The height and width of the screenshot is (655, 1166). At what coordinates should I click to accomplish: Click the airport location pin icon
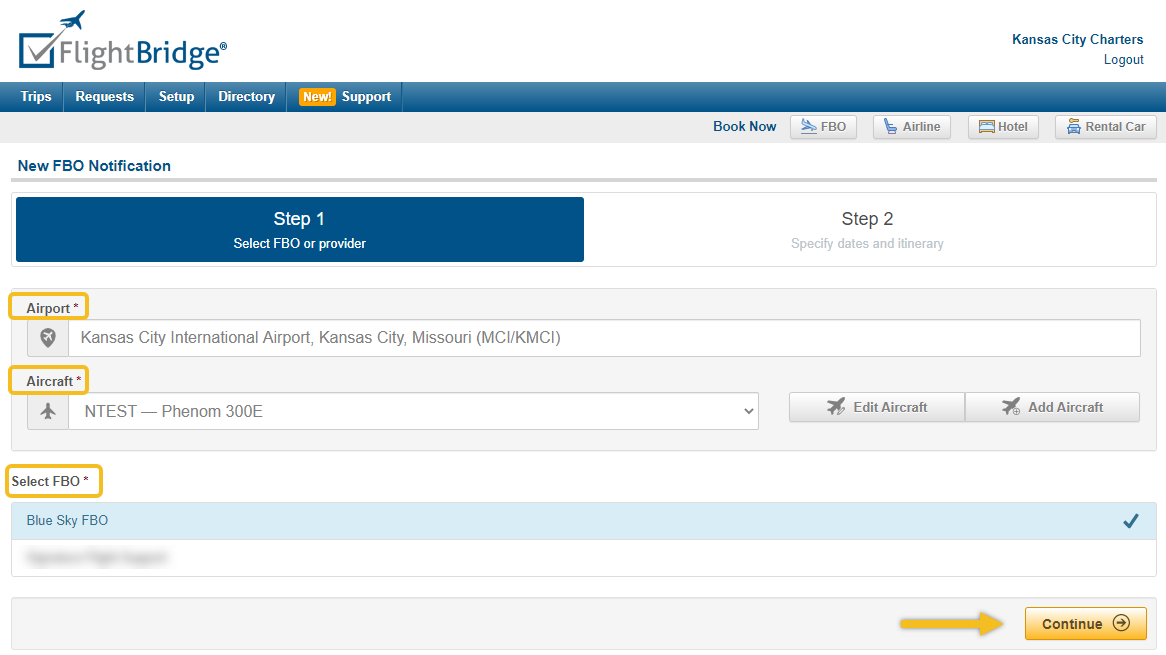47,337
